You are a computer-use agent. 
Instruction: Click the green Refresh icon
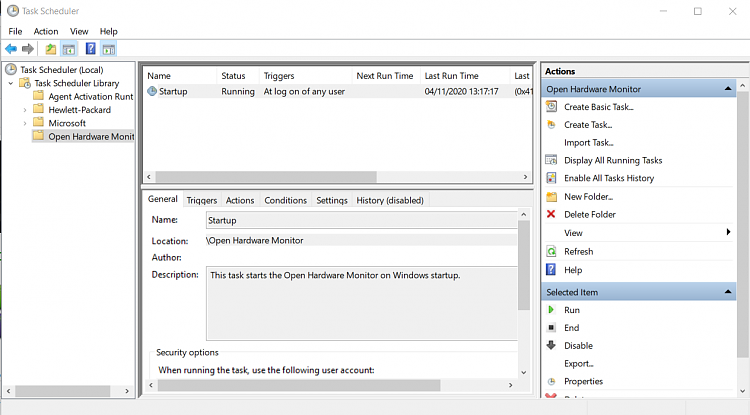click(551, 251)
